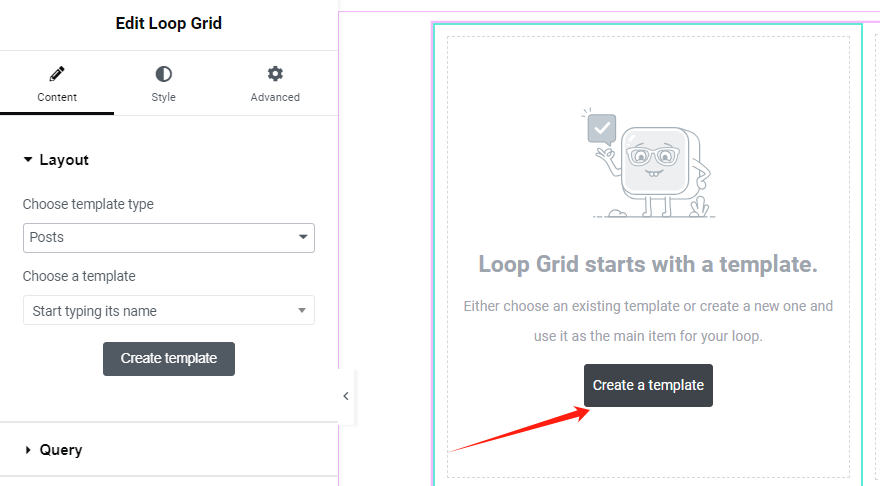Viewport: 880px width, 486px height.
Task: Click the Create a template button on the canvas
Action: pyautogui.click(x=648, y=385)
